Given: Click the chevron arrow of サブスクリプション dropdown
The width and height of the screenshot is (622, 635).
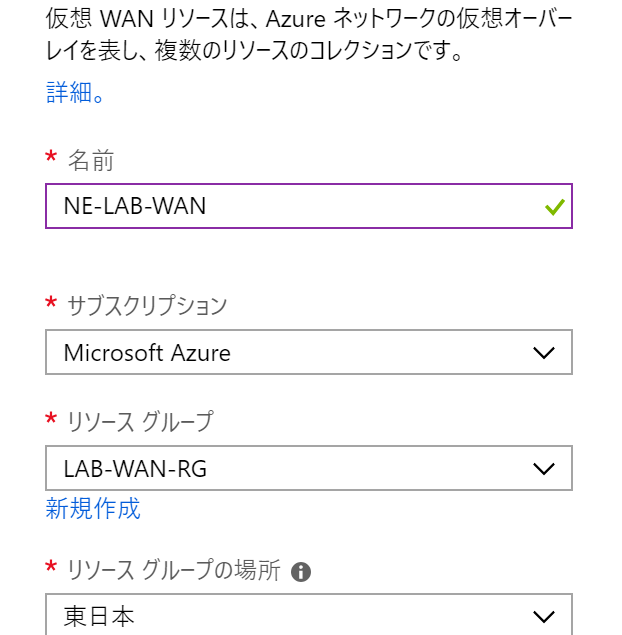Looking at the screenshot, I should coord(543,353).
